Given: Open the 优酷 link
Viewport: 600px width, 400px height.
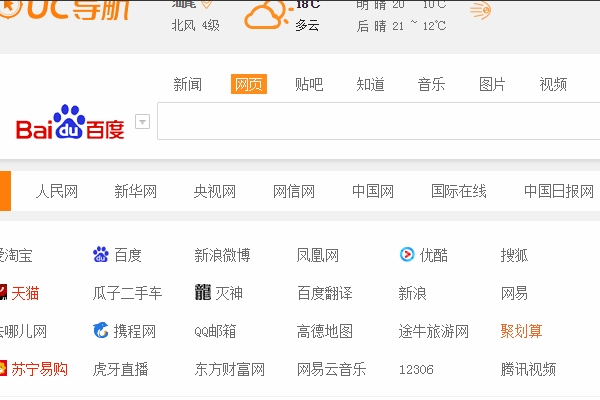Looking at the screenshot, I should [x=434, y=255].
